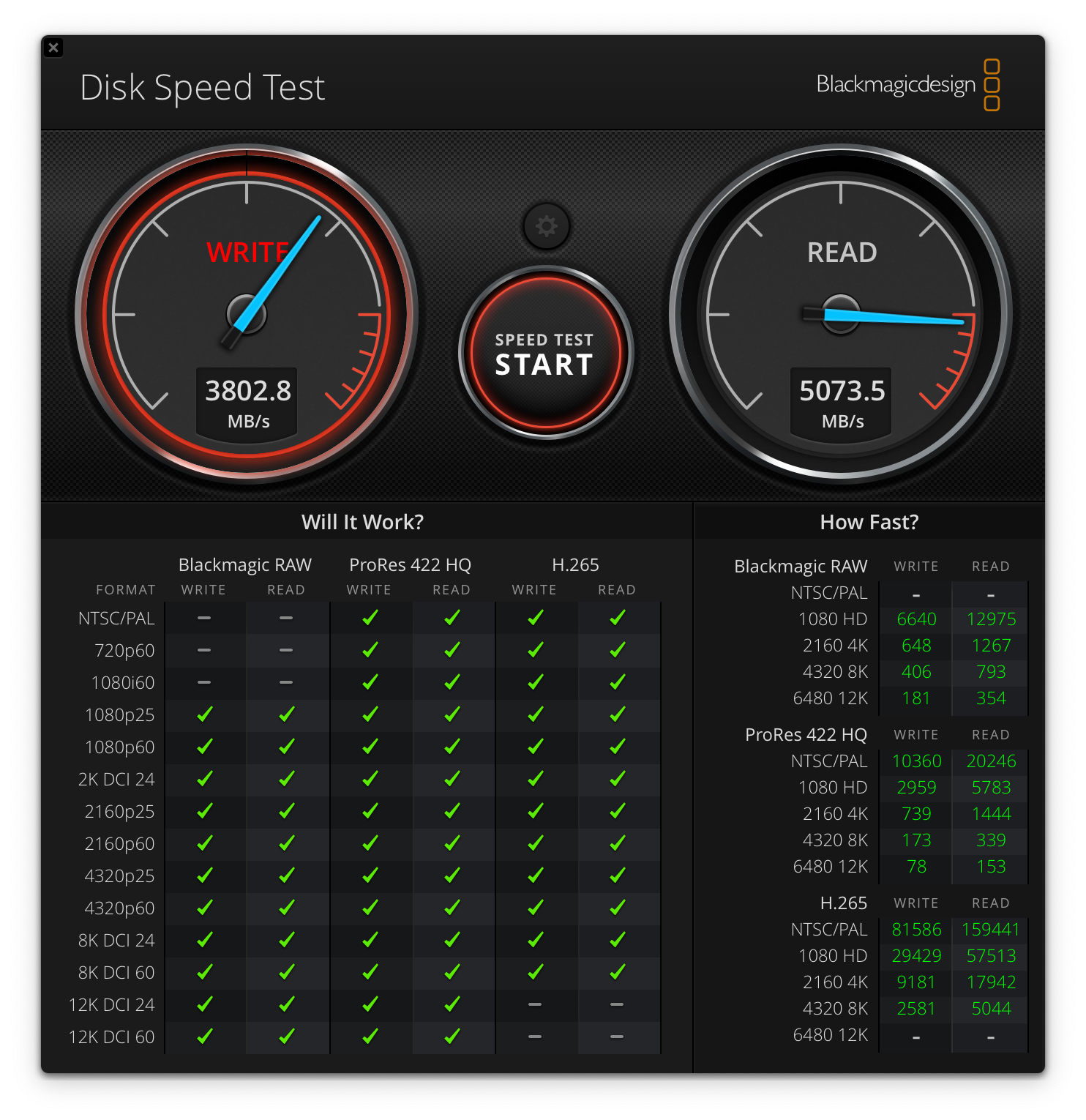Click 720p60 ProRes 422 HQ read checkmark
The width and height of the screenshot is (1086, 1120).
[x=452, y=650]
